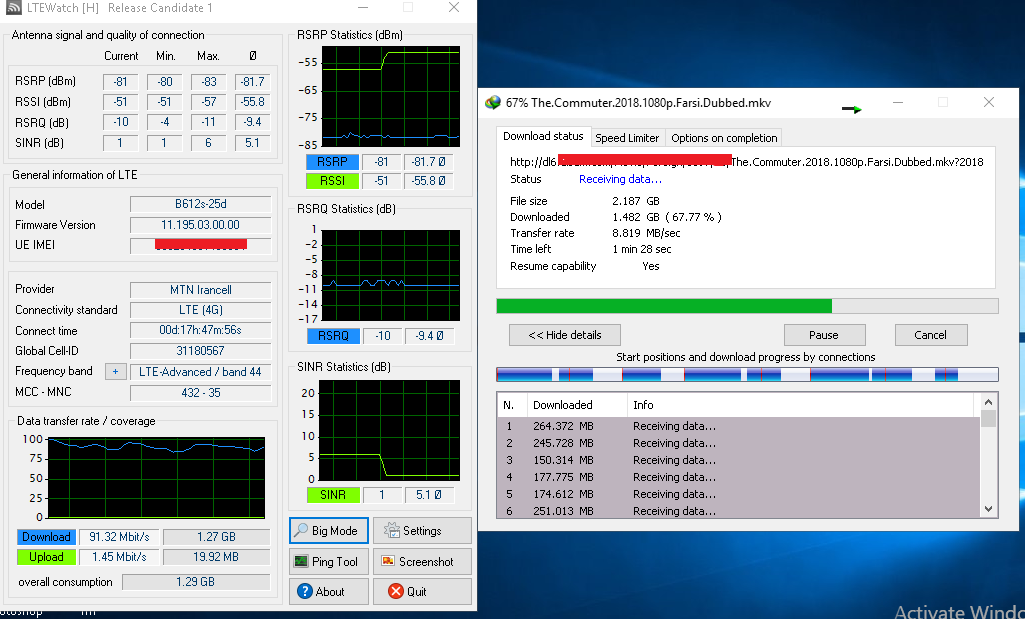Image resolution: width=1025 pixels, height=619 pixels.
Task: Click the green SINR legend label
Action: [x=333, y=495]
